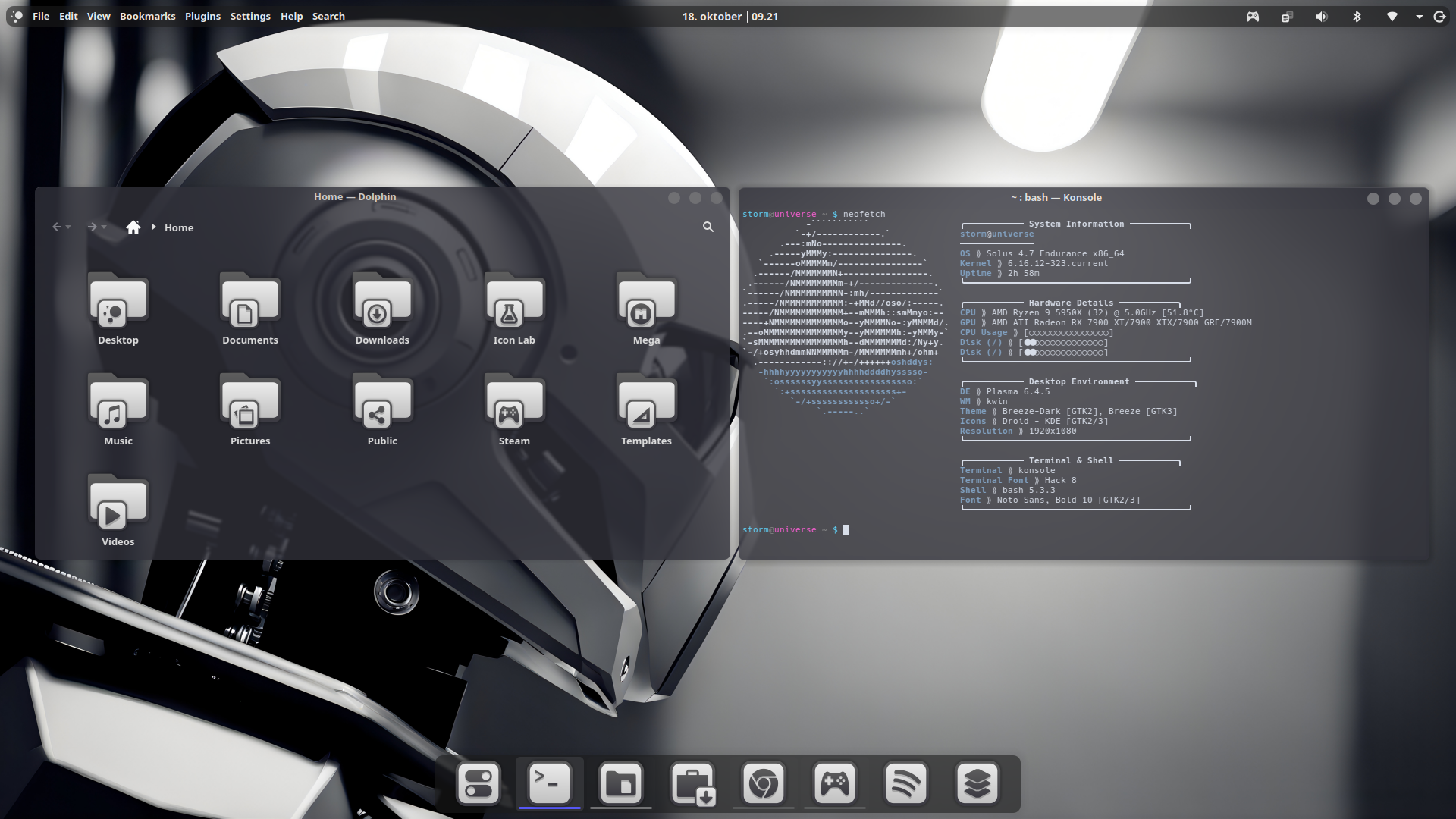Viewport: 1456px width, 819px height.
Task: Expand the hidden system tray arrow
Action: 1419,17
